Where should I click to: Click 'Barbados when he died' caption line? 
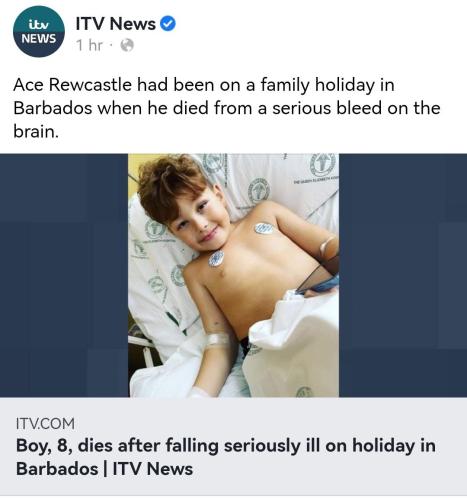click(111, 108)
